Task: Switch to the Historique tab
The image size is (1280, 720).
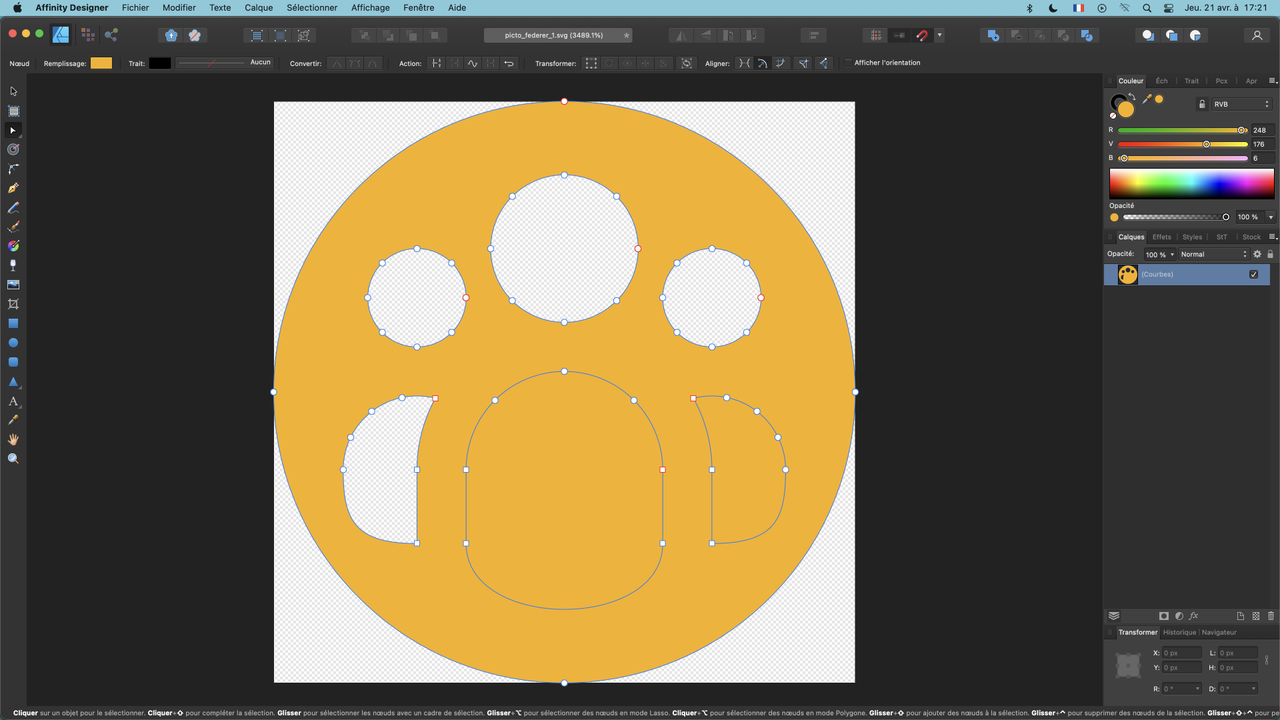Action: click(1179, 632)
